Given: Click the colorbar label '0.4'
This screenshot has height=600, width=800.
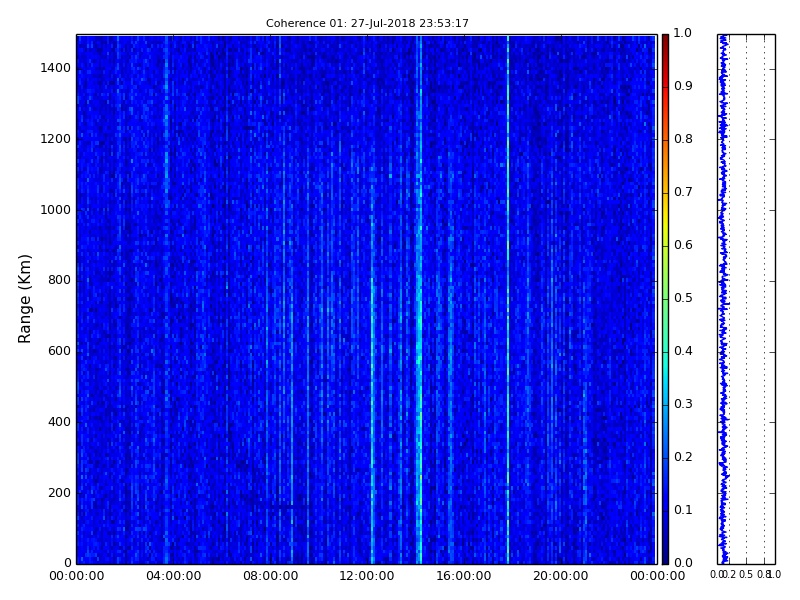Looking at the screenshot, I should [x=683, y=351].
